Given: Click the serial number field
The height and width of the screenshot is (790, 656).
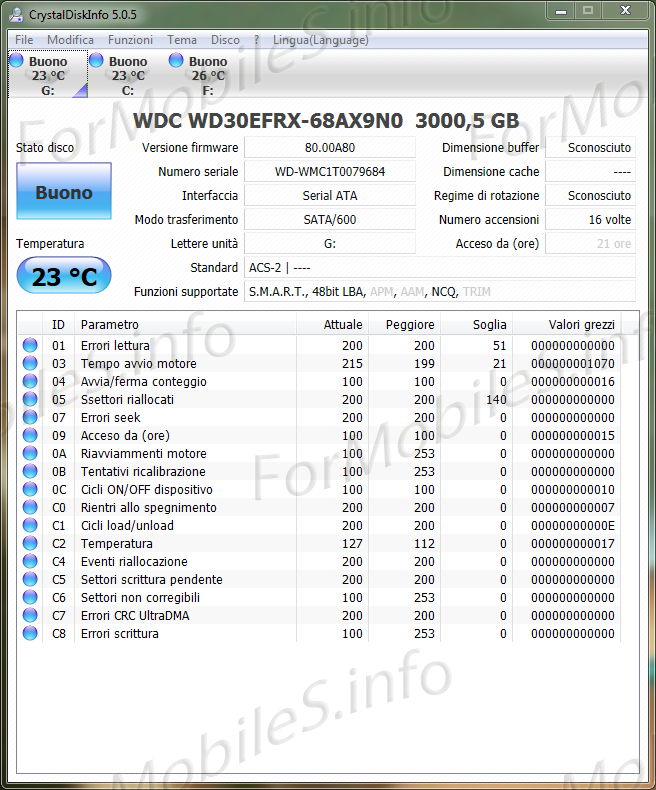Looking at the screenshot, I should (329, 172).
